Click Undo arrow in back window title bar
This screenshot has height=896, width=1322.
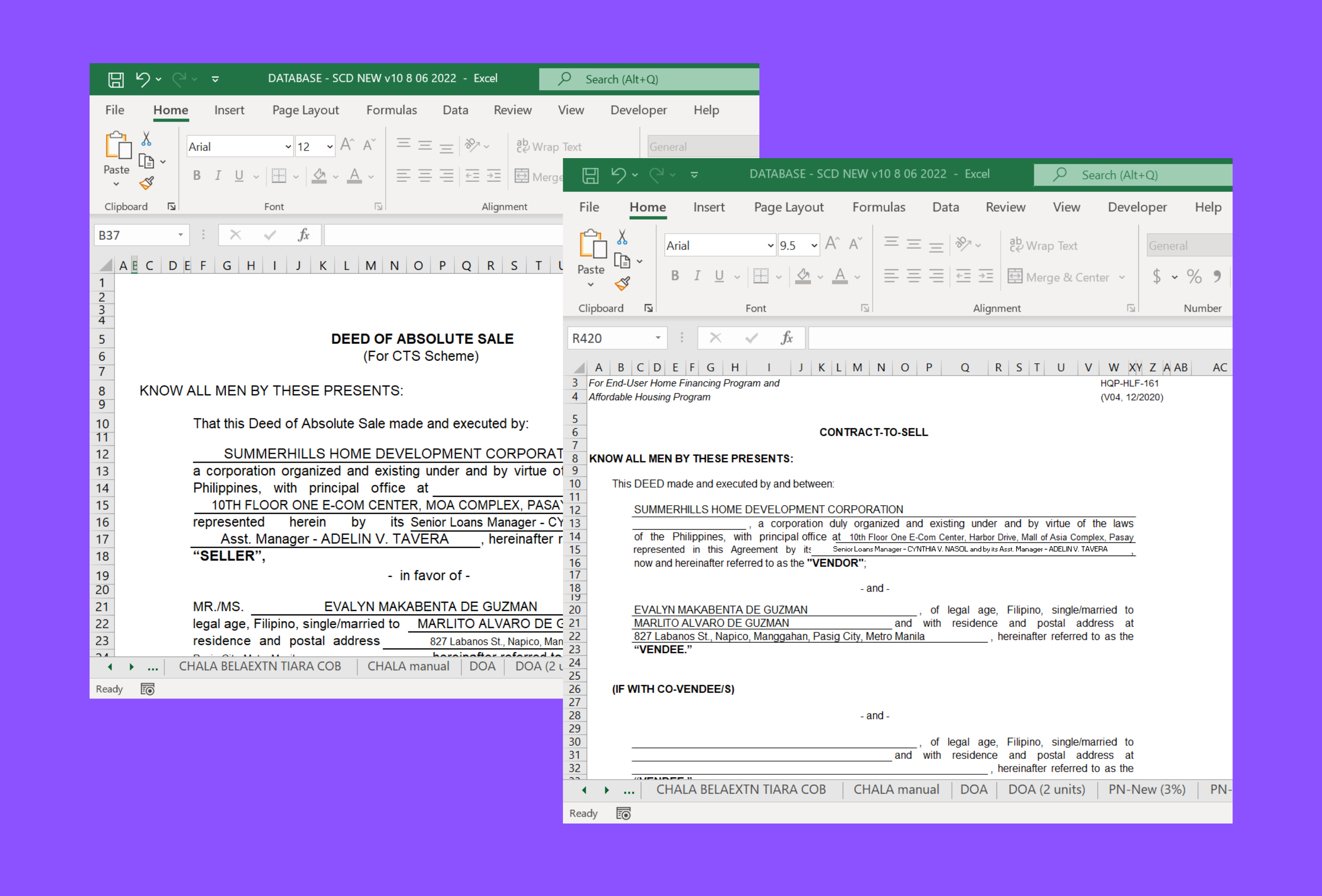pos(142,79)
